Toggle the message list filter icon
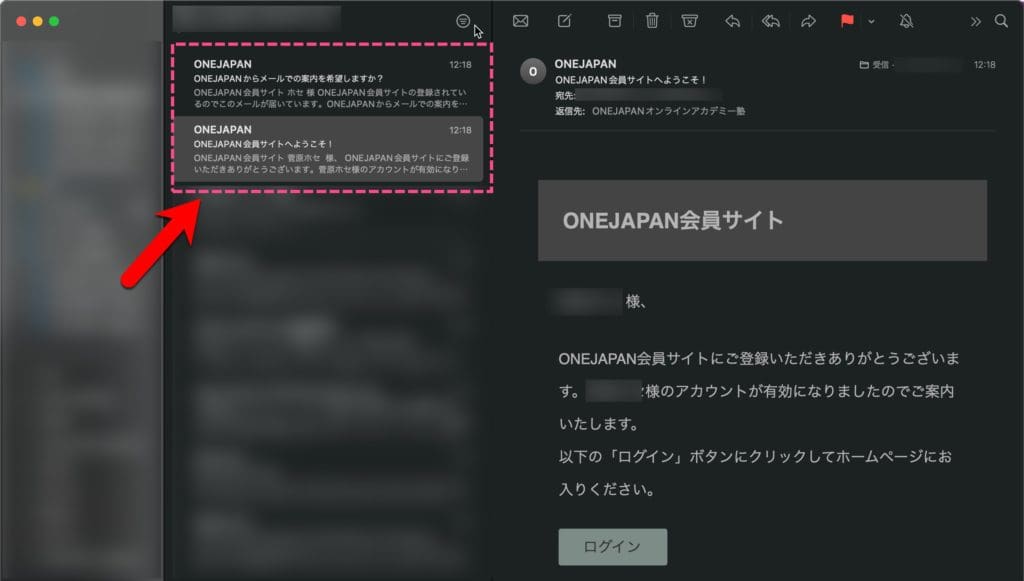 point(463,21)
